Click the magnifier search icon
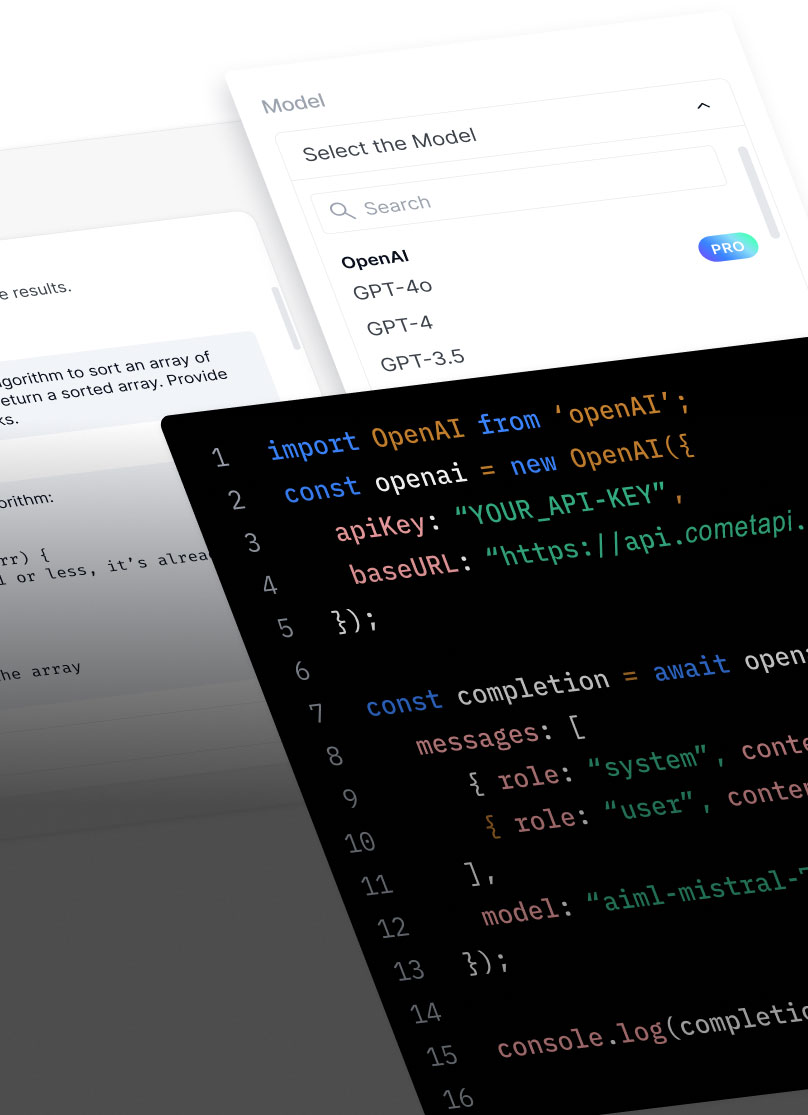This screenshot has height=1115, width=808. point(342,210)
